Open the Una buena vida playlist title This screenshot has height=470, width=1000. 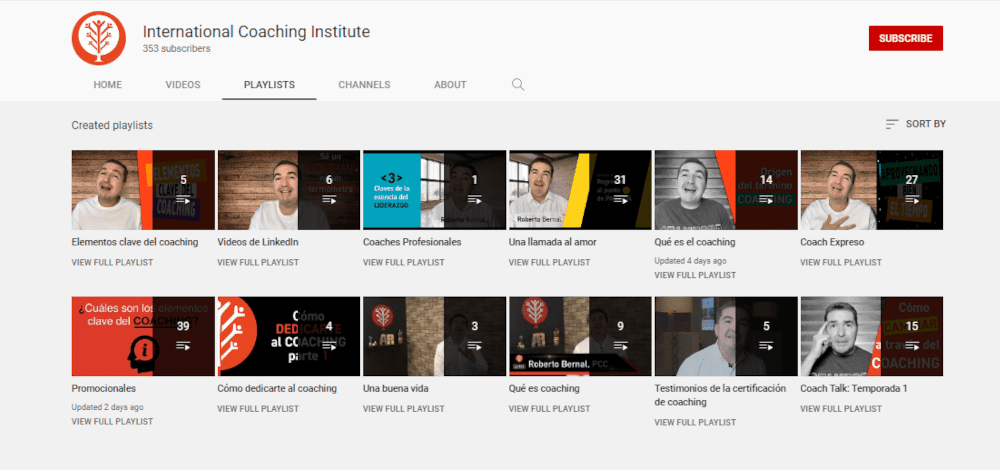pos(395,388)
